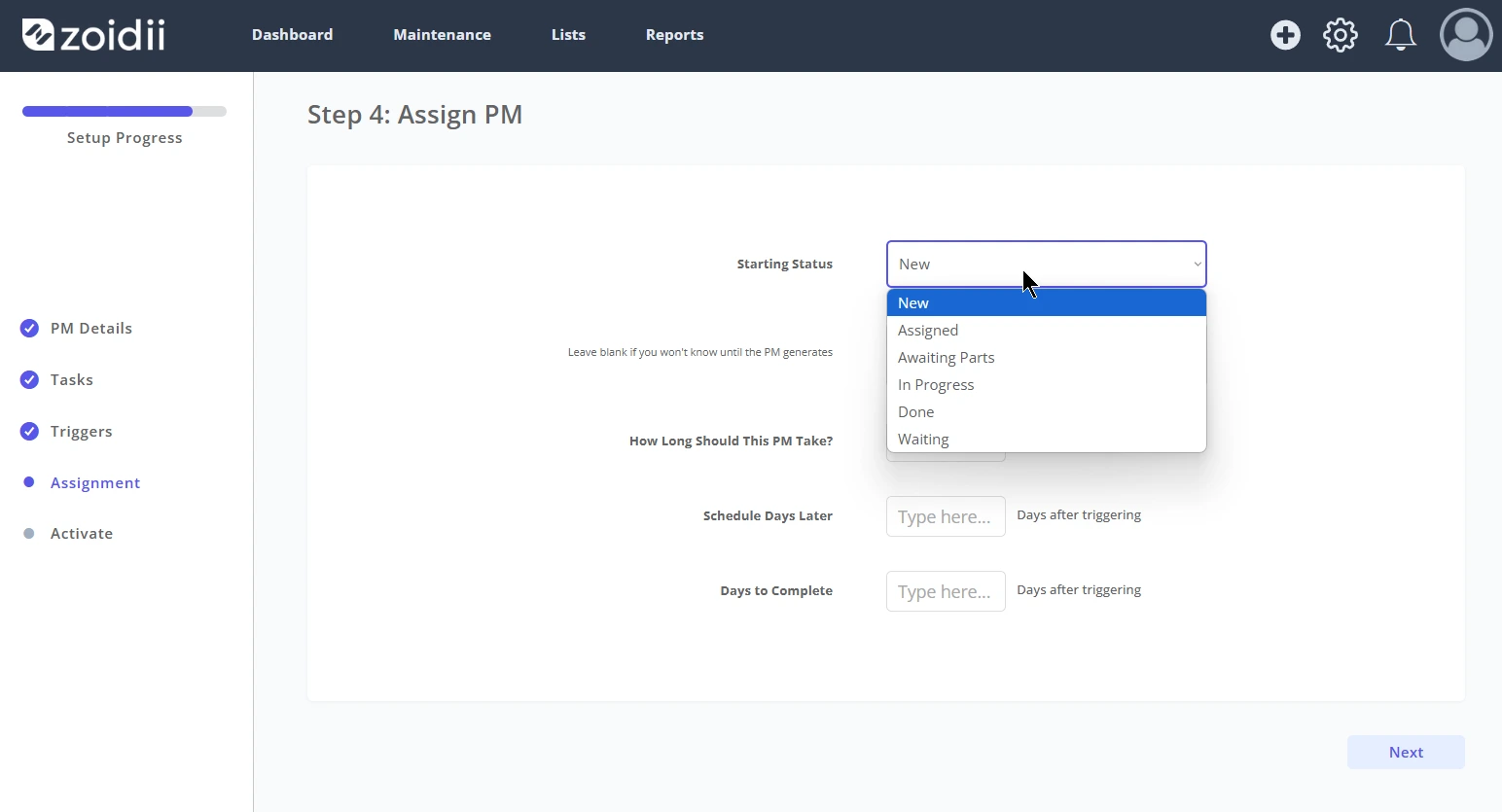Go to the Dashboard
1502x812 pixels.
click(x=292, y=35)
